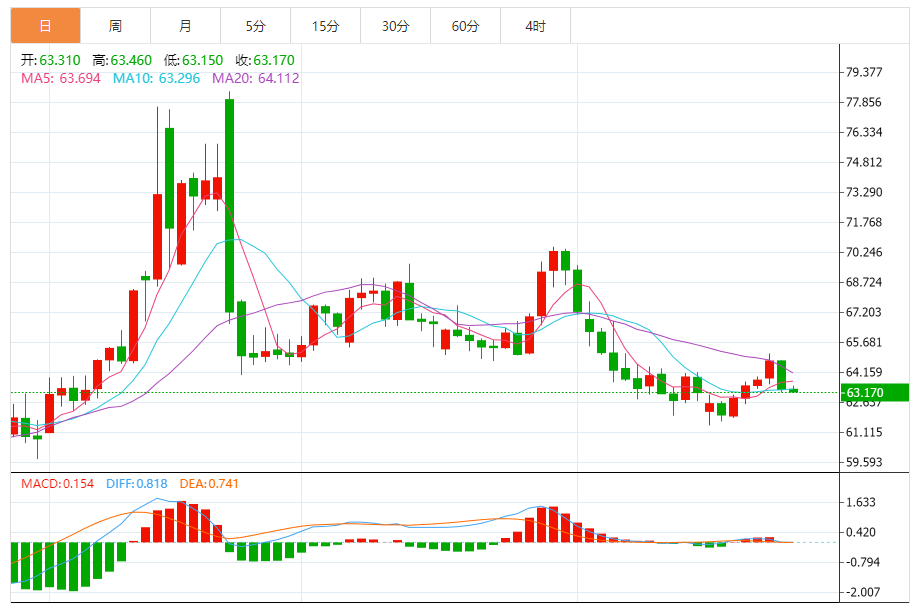Open the 30分 timeframe tab
Image resolution: width=917 pixels, height=603 pixels.
(x=395, y=26)
